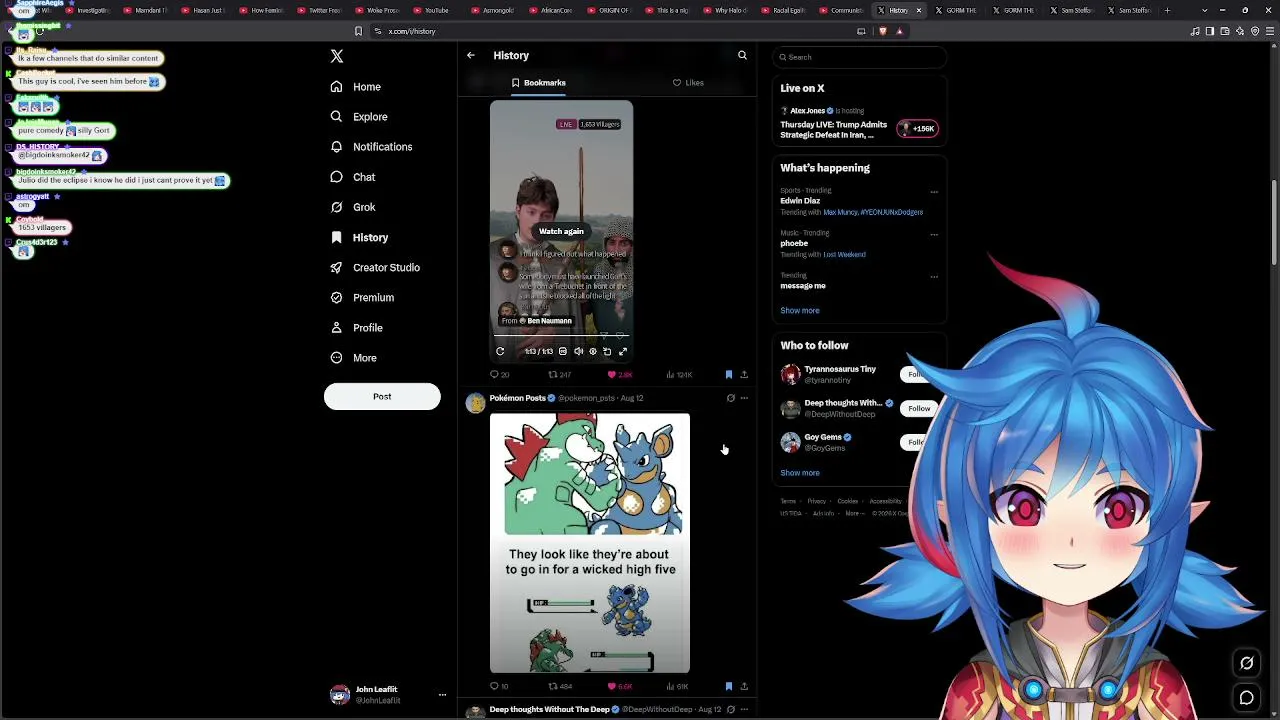Share the video post

click(x=743, y=375)
